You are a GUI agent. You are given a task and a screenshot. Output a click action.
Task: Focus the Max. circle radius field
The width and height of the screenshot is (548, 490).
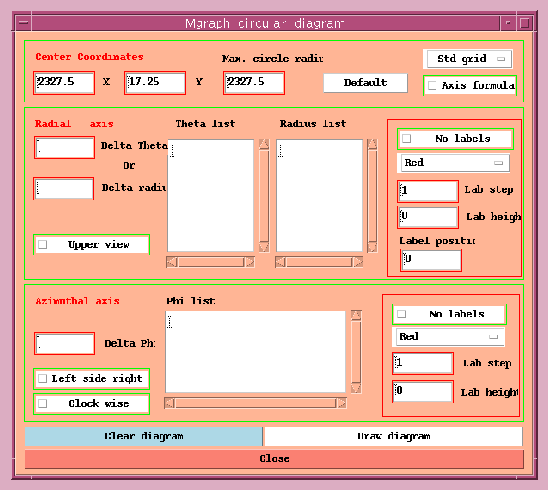254,83
